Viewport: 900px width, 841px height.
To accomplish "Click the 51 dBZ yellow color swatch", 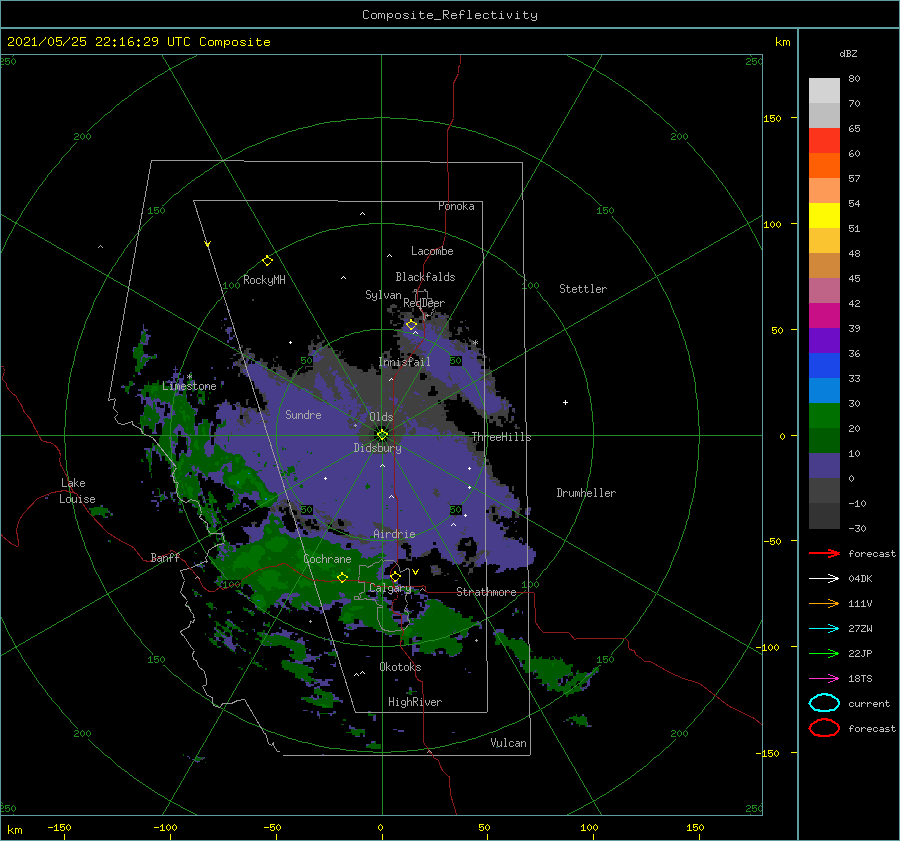I will pyautogui.click(x=824, y=215).
